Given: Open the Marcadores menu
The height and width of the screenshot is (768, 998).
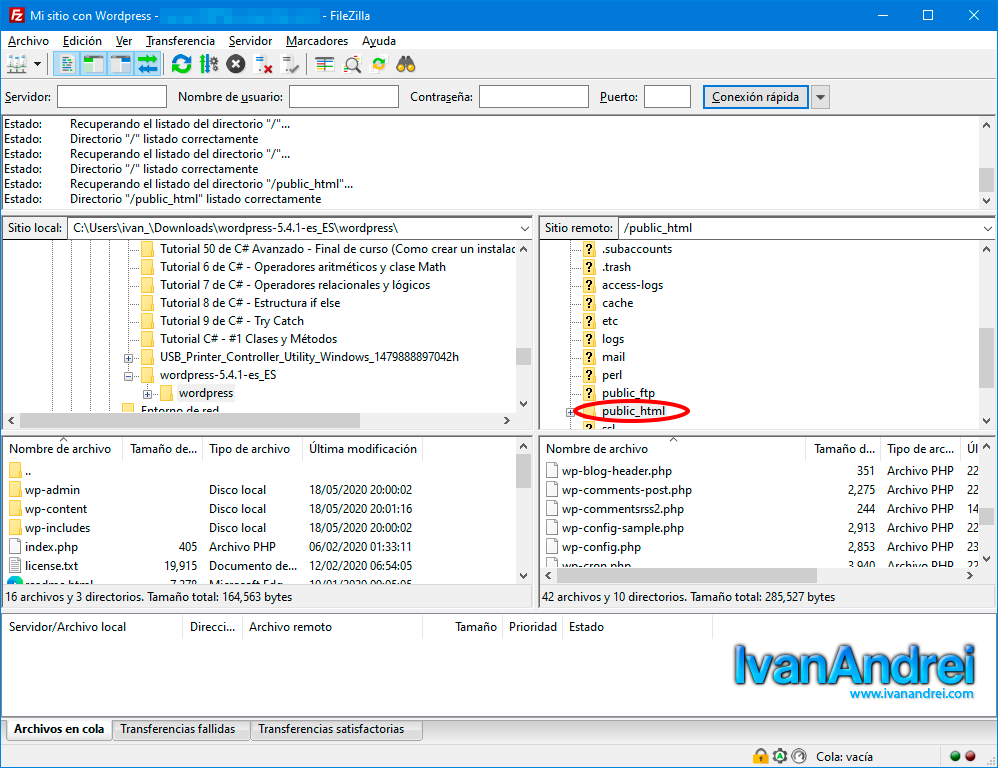Looking at the screenshot, I should pos(317,41).
